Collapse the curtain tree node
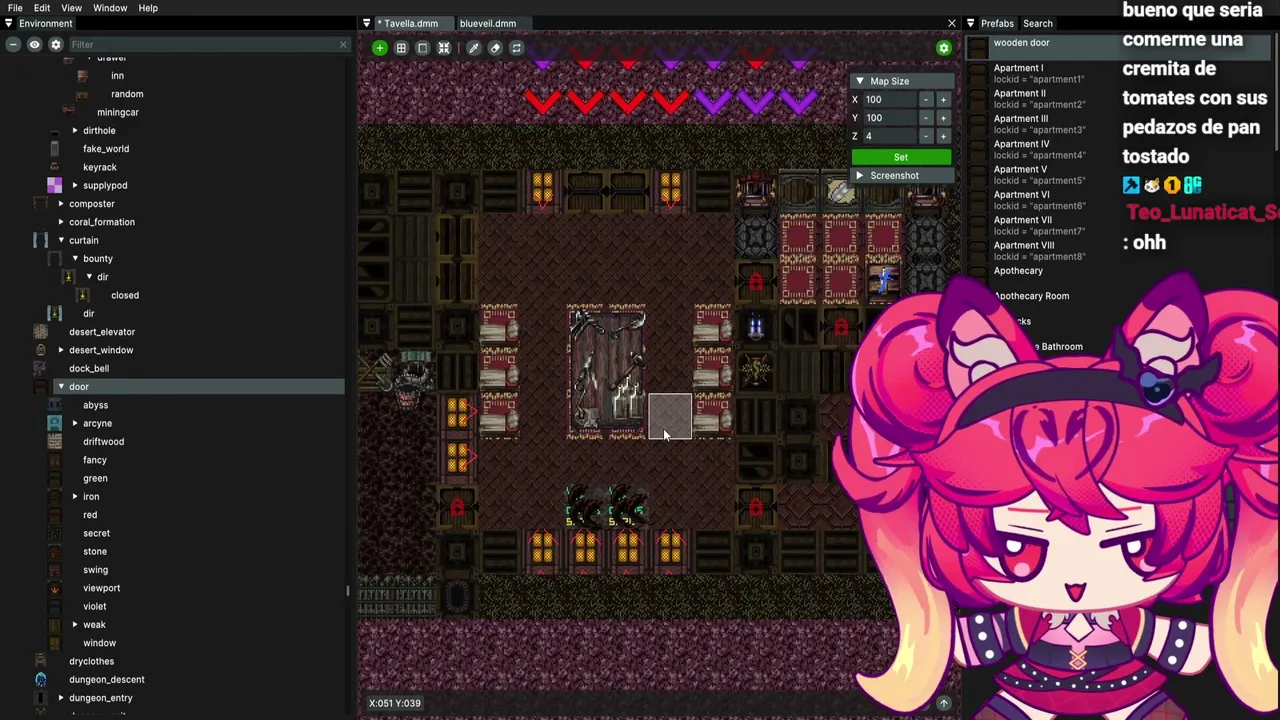This screenshot has width=1280, height=720. click(x=61, y=241)
